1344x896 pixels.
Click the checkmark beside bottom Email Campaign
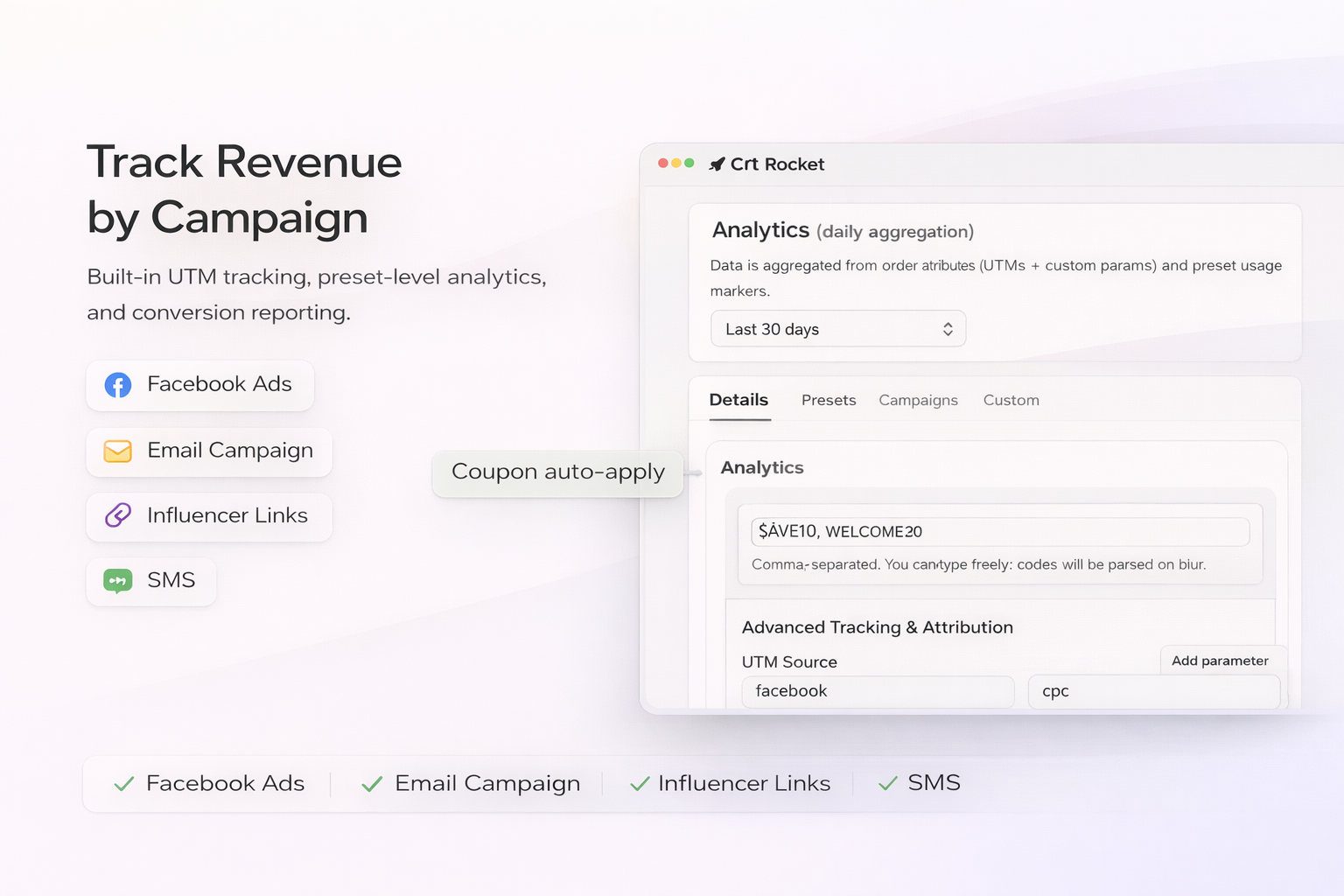pyautogui.click(x=372, y=784)
